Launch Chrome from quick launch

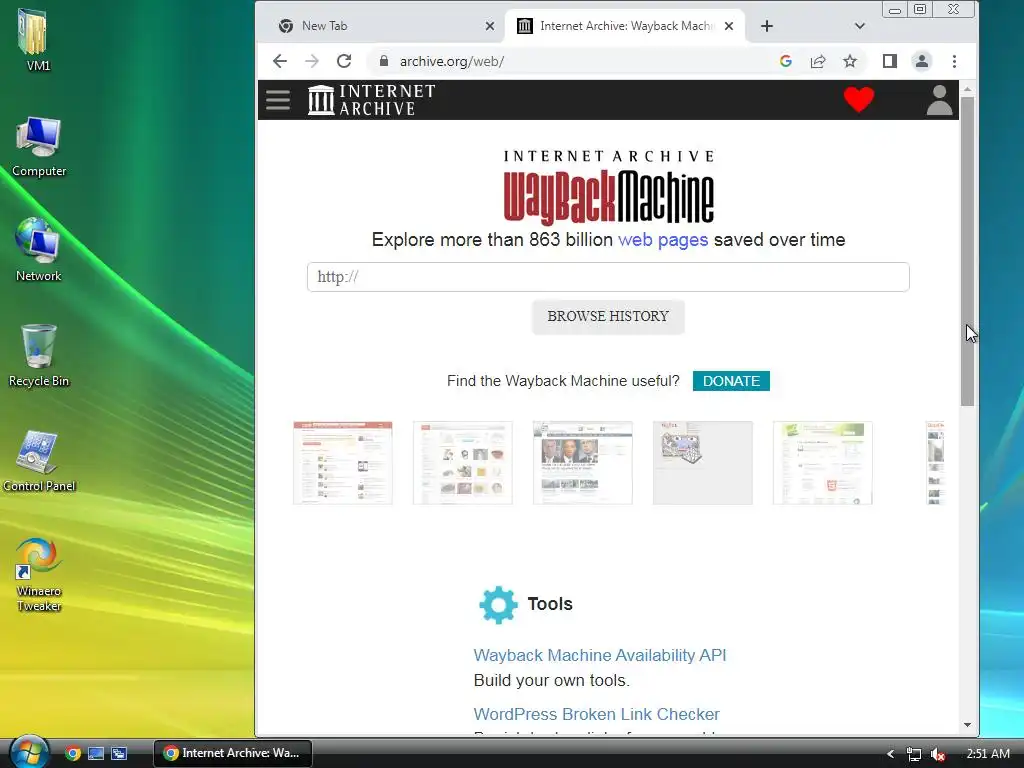(x=73, y=753)
